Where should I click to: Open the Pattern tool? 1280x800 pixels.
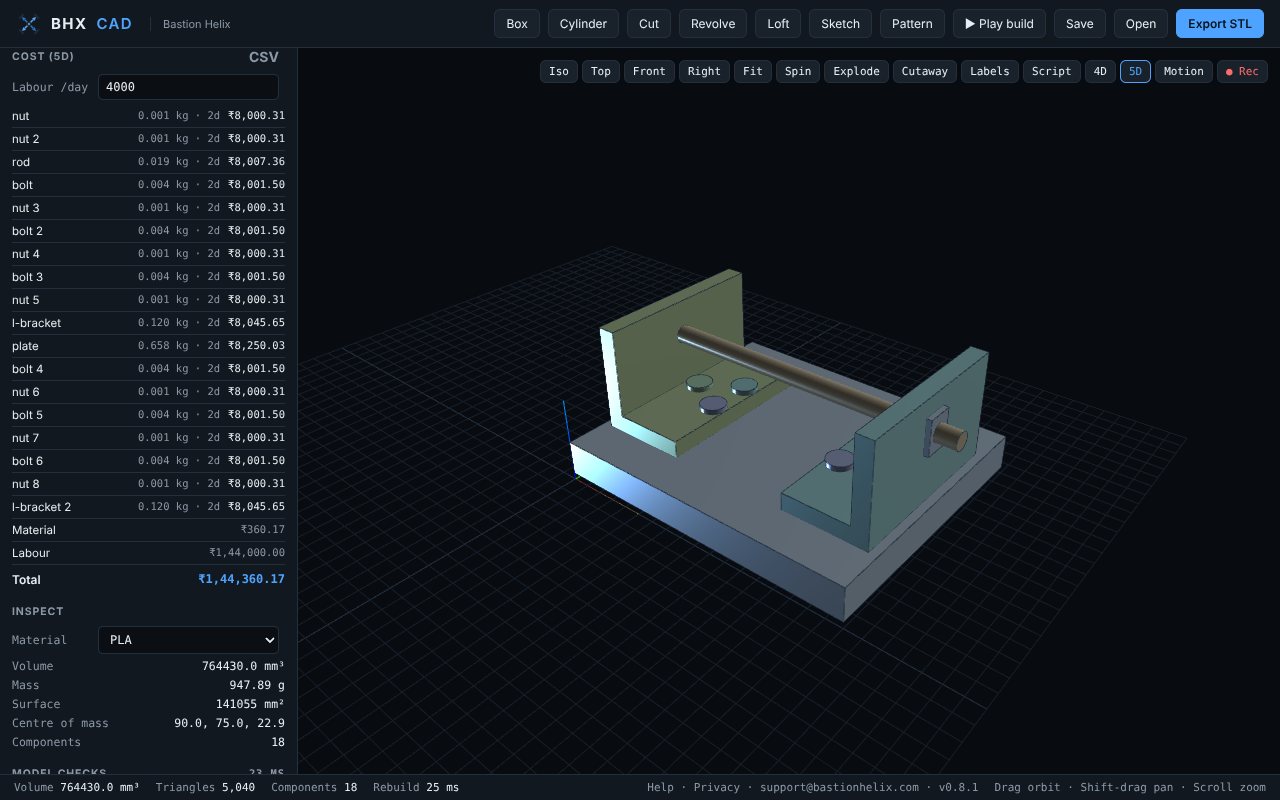coord(912,24)
